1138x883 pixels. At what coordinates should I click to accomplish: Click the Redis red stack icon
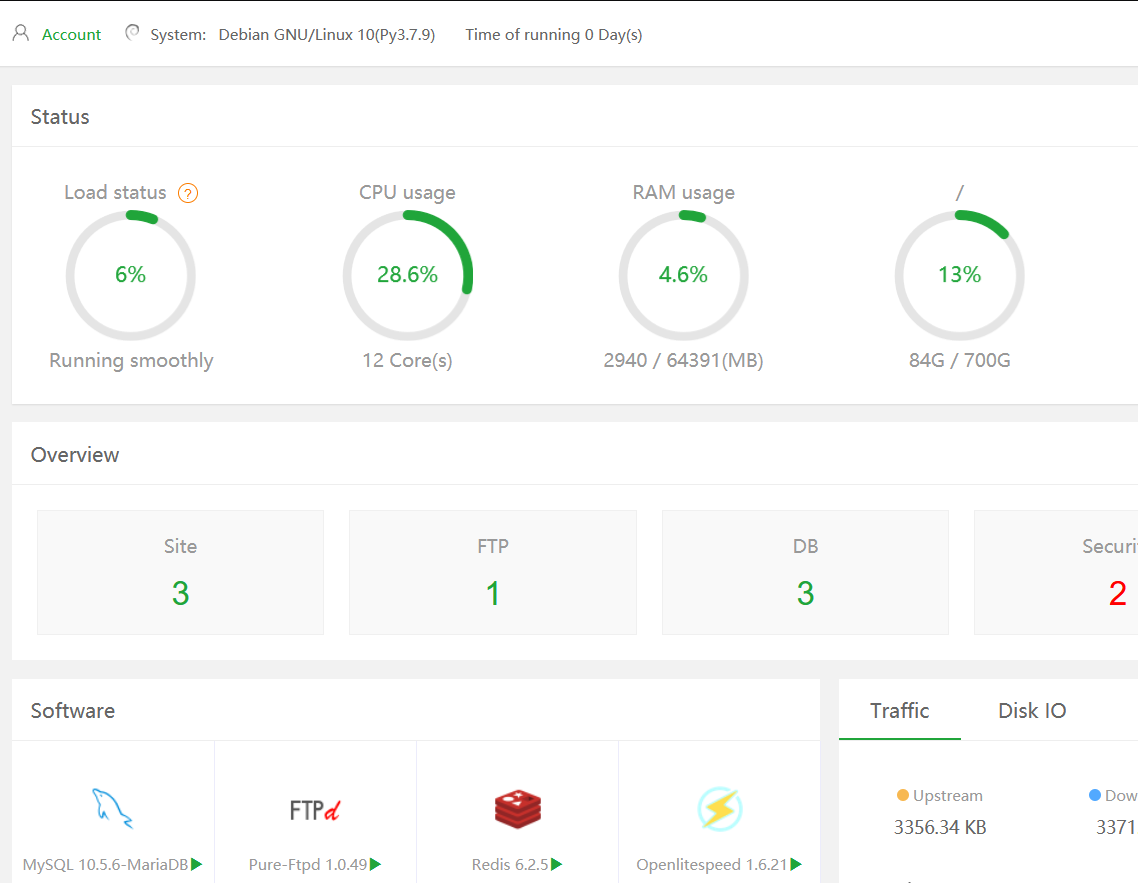tap(517, 809)
